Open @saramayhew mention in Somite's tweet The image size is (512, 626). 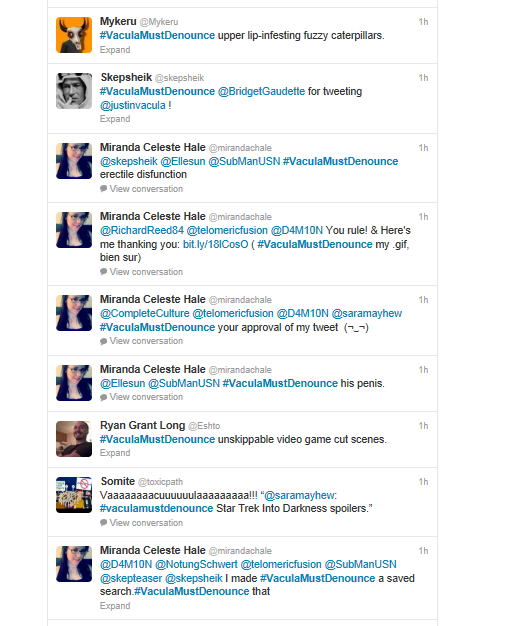click(x=300, y=495)
